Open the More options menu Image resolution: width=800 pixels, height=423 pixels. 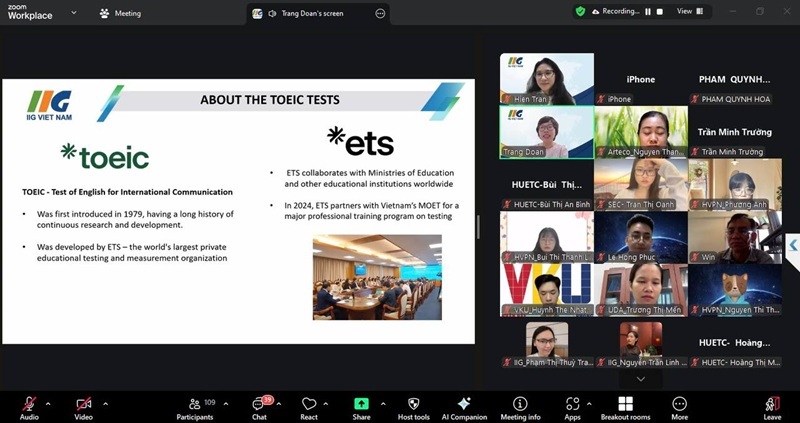(x=679, y=408)
